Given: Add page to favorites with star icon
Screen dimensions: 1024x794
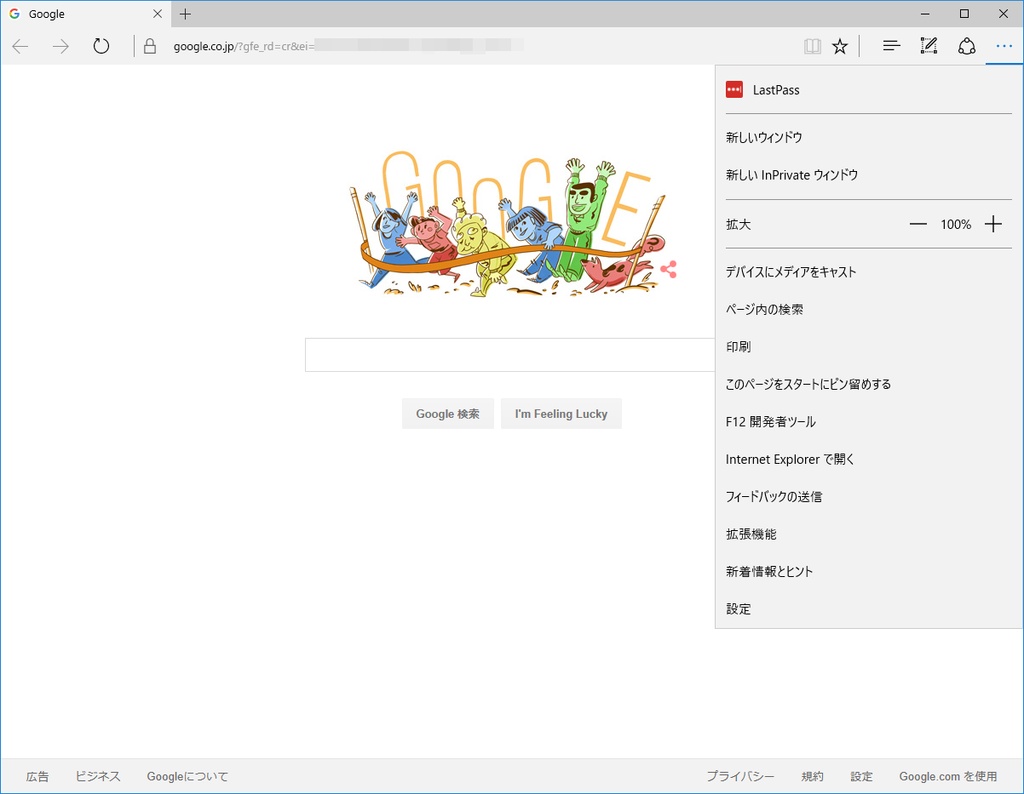Looking at the screenshot, I should click(x=840, y=46).
